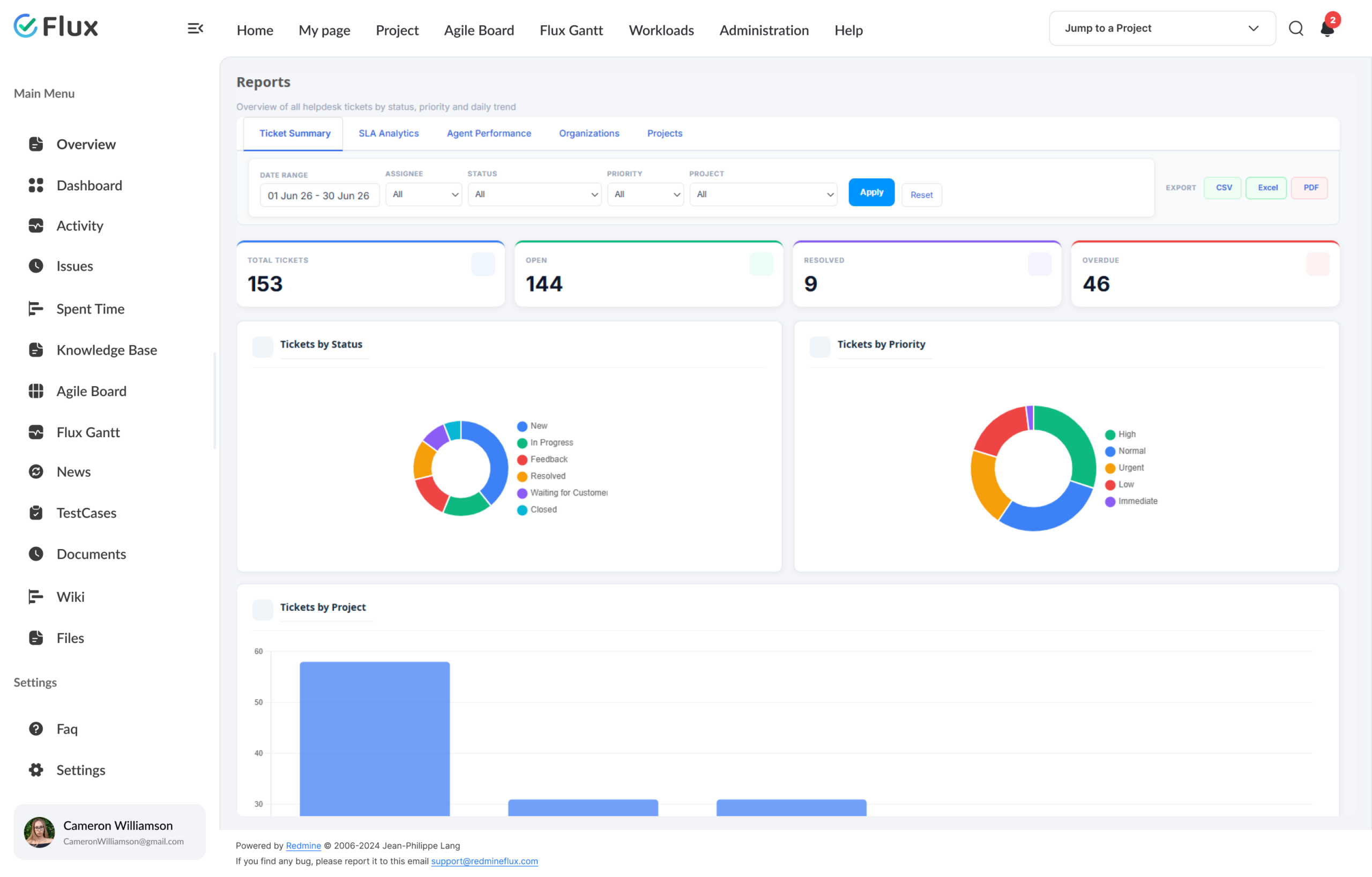
Task: Click the Settings gear icon in the sidebar
Action: (36, 770)
